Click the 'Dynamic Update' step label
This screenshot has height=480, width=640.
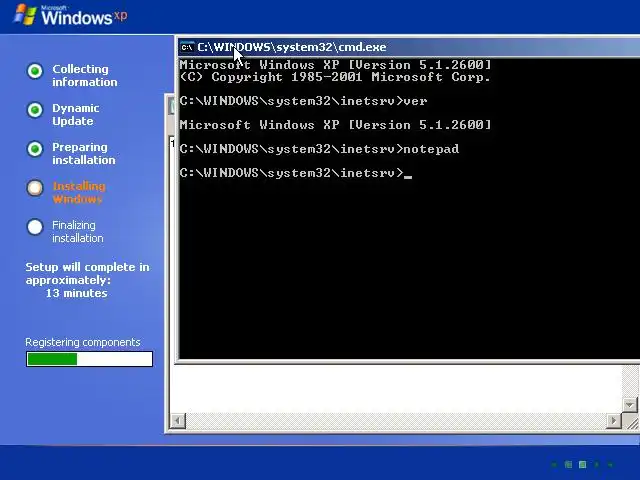(x=76, y=115)
